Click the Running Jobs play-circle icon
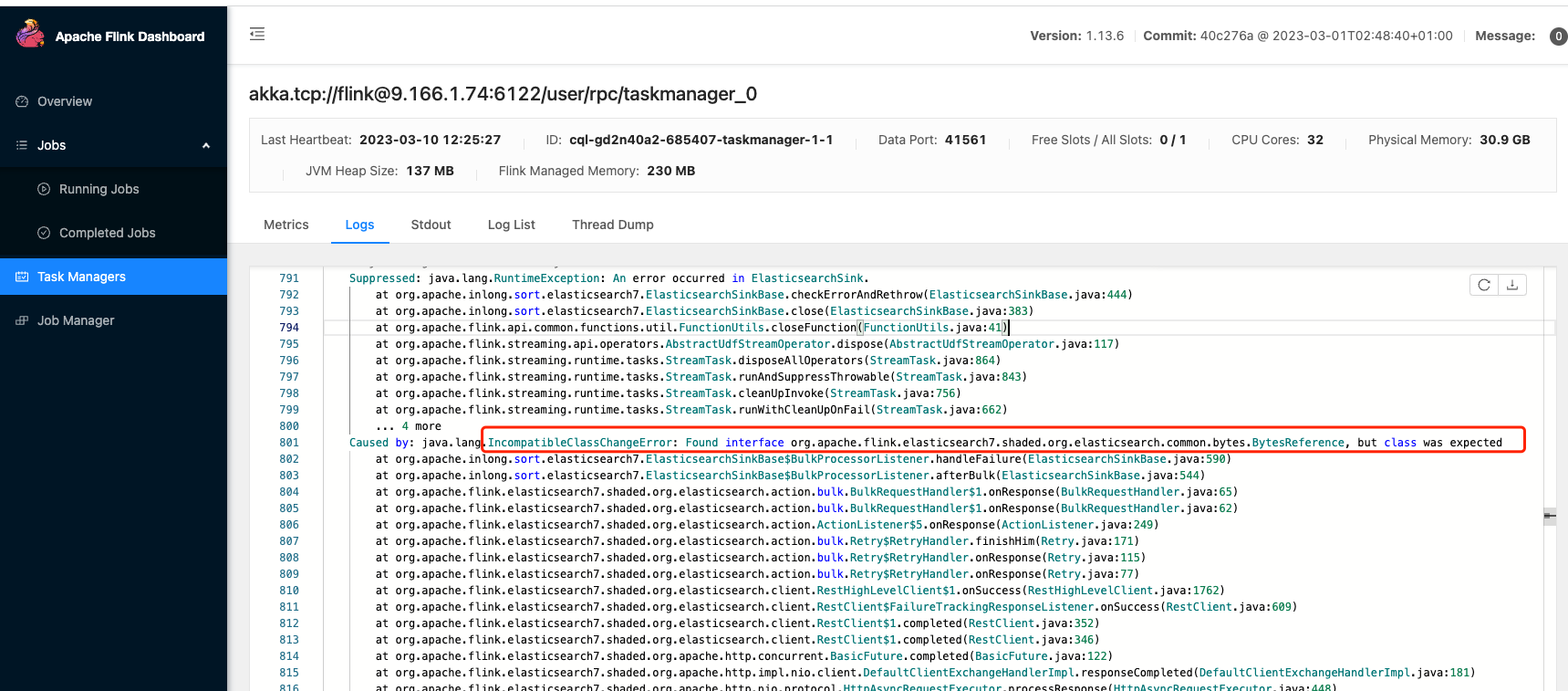Screen dimensions: 1568x691 click(x=44, y=189)
